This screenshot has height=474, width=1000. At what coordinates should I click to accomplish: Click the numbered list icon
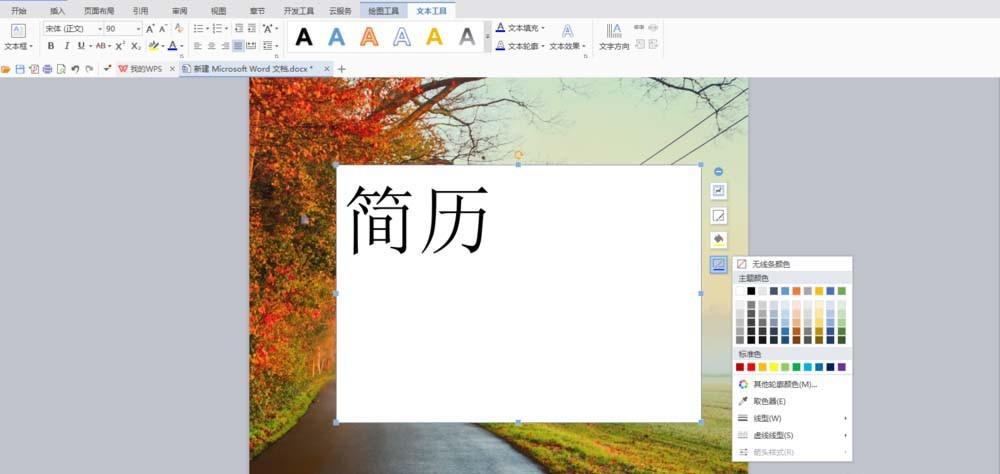(x=217, y=29)
